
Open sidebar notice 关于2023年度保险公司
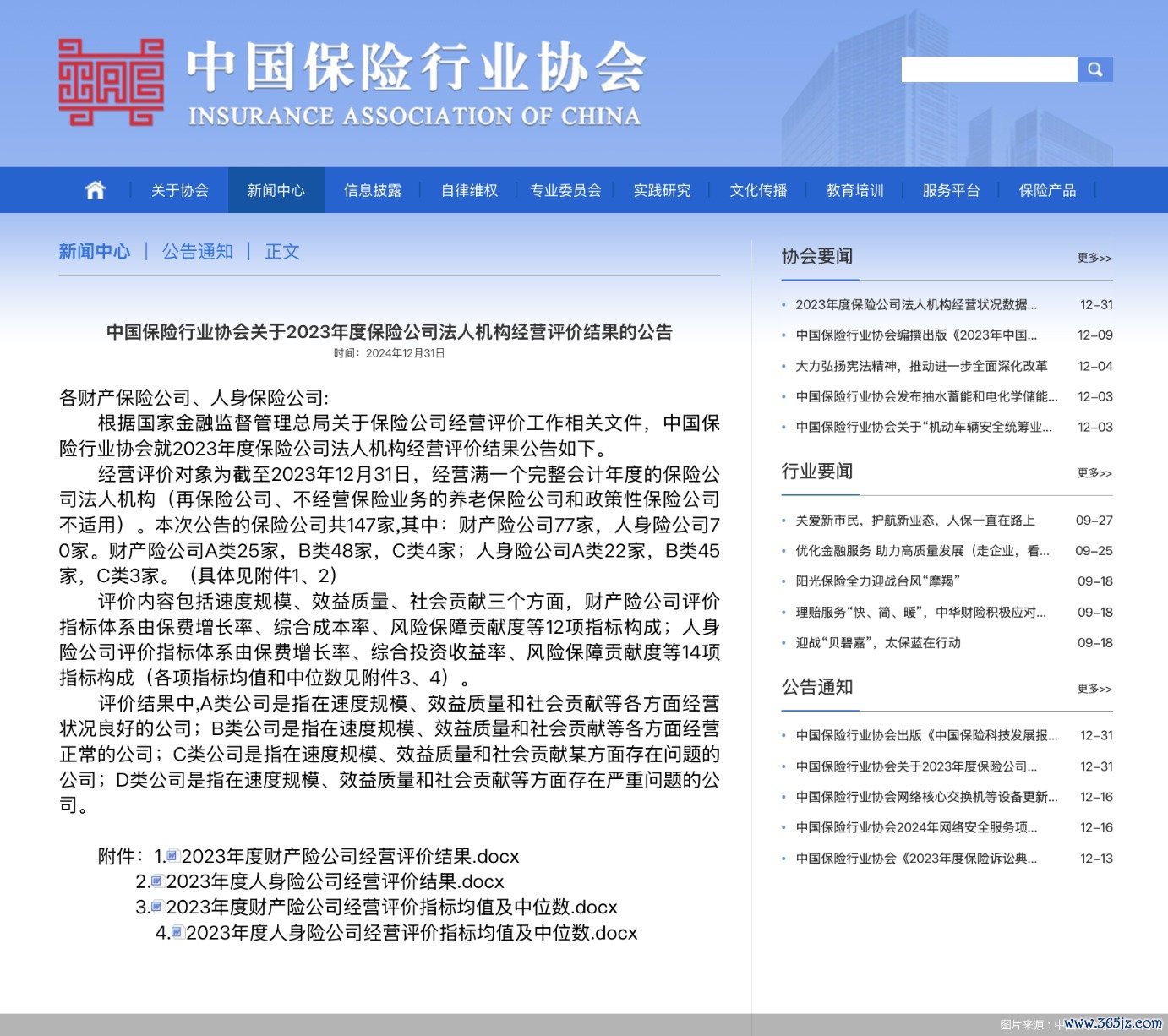916,766
